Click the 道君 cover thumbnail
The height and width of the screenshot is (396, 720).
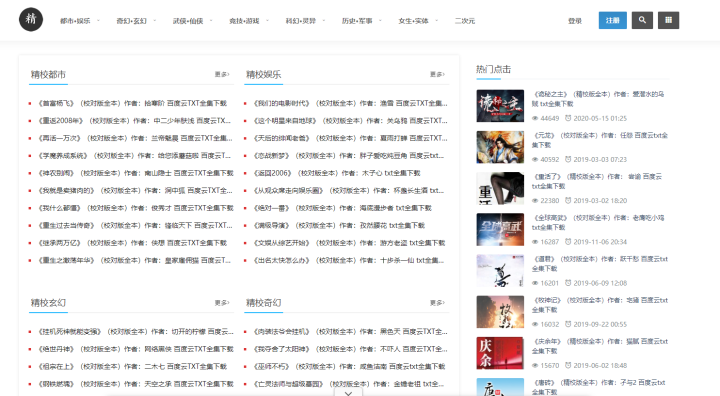tap(500, 271)
